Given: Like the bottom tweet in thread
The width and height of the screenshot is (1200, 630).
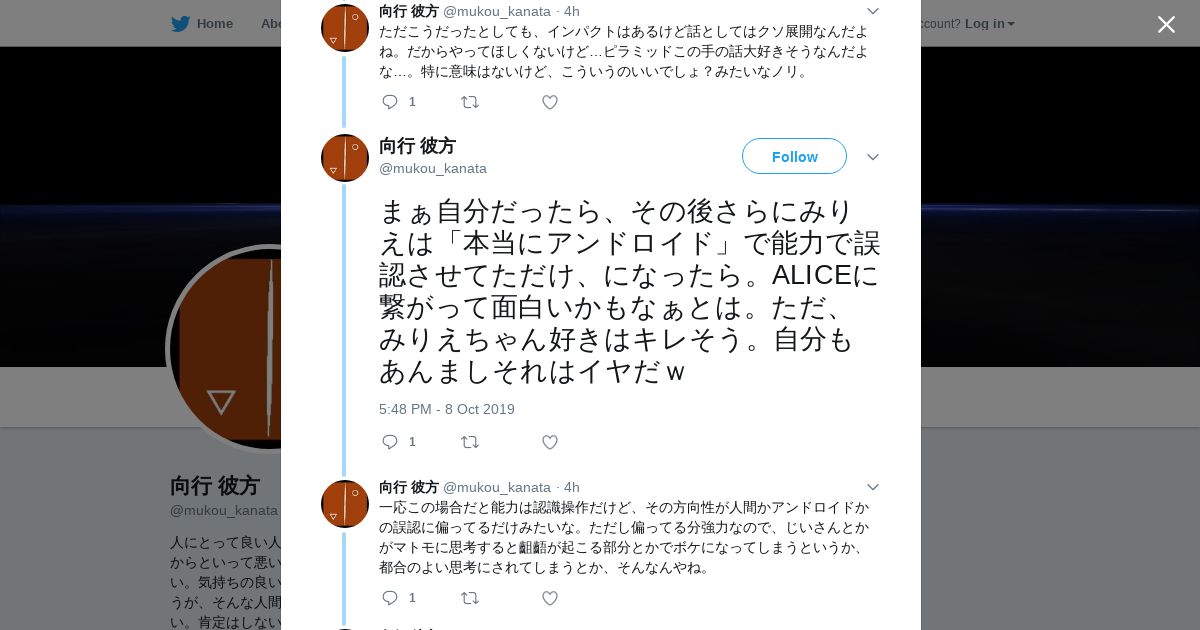Looking at the screenshot, I should (x=549, y=598).
